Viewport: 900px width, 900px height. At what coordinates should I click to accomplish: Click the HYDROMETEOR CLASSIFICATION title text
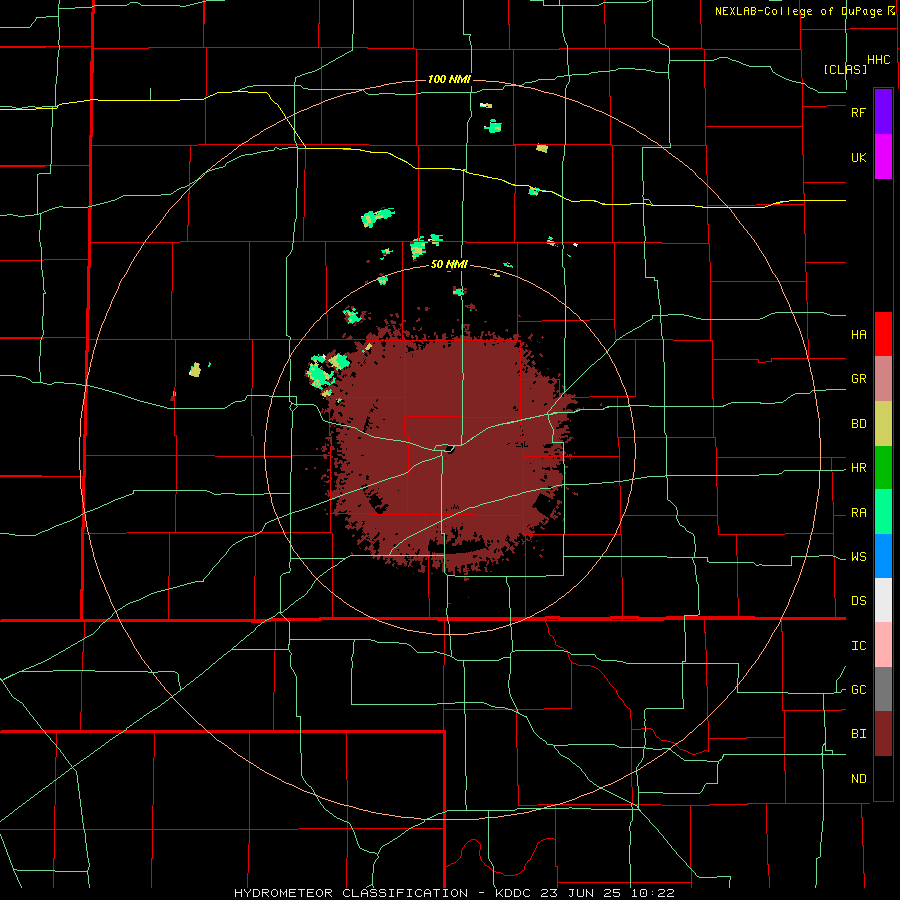point(351,893)
